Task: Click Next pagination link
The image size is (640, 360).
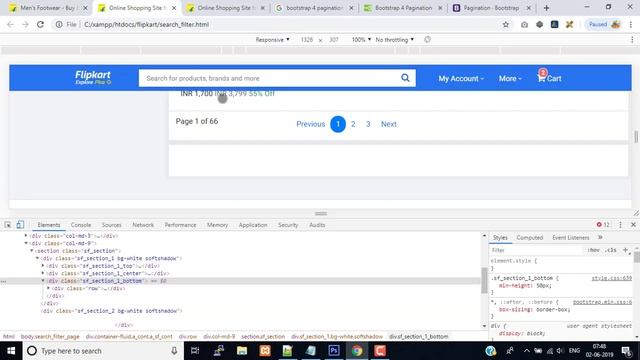Action: (x=389, y=124)
